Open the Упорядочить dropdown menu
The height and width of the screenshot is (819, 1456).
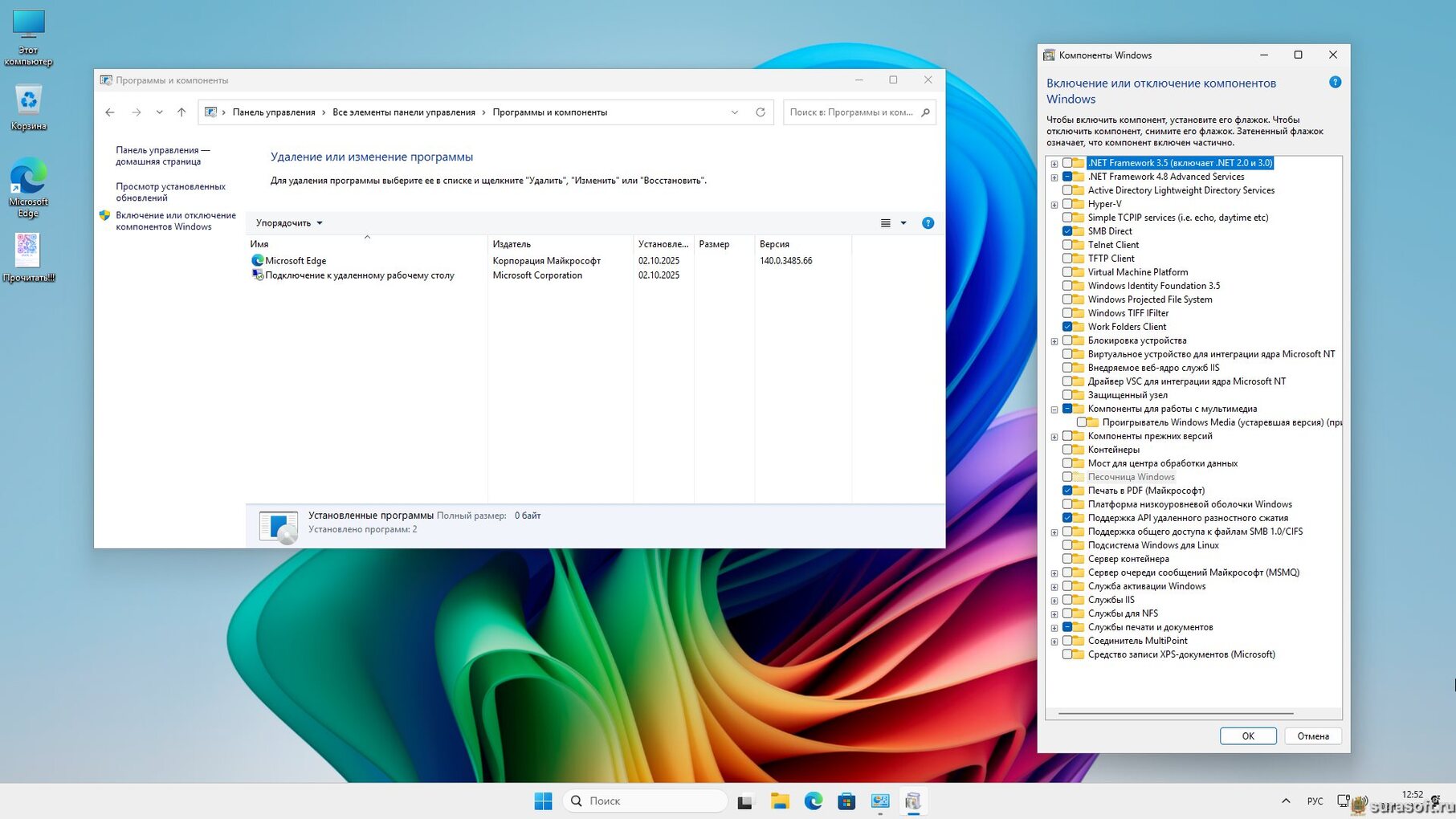[289, 223]
